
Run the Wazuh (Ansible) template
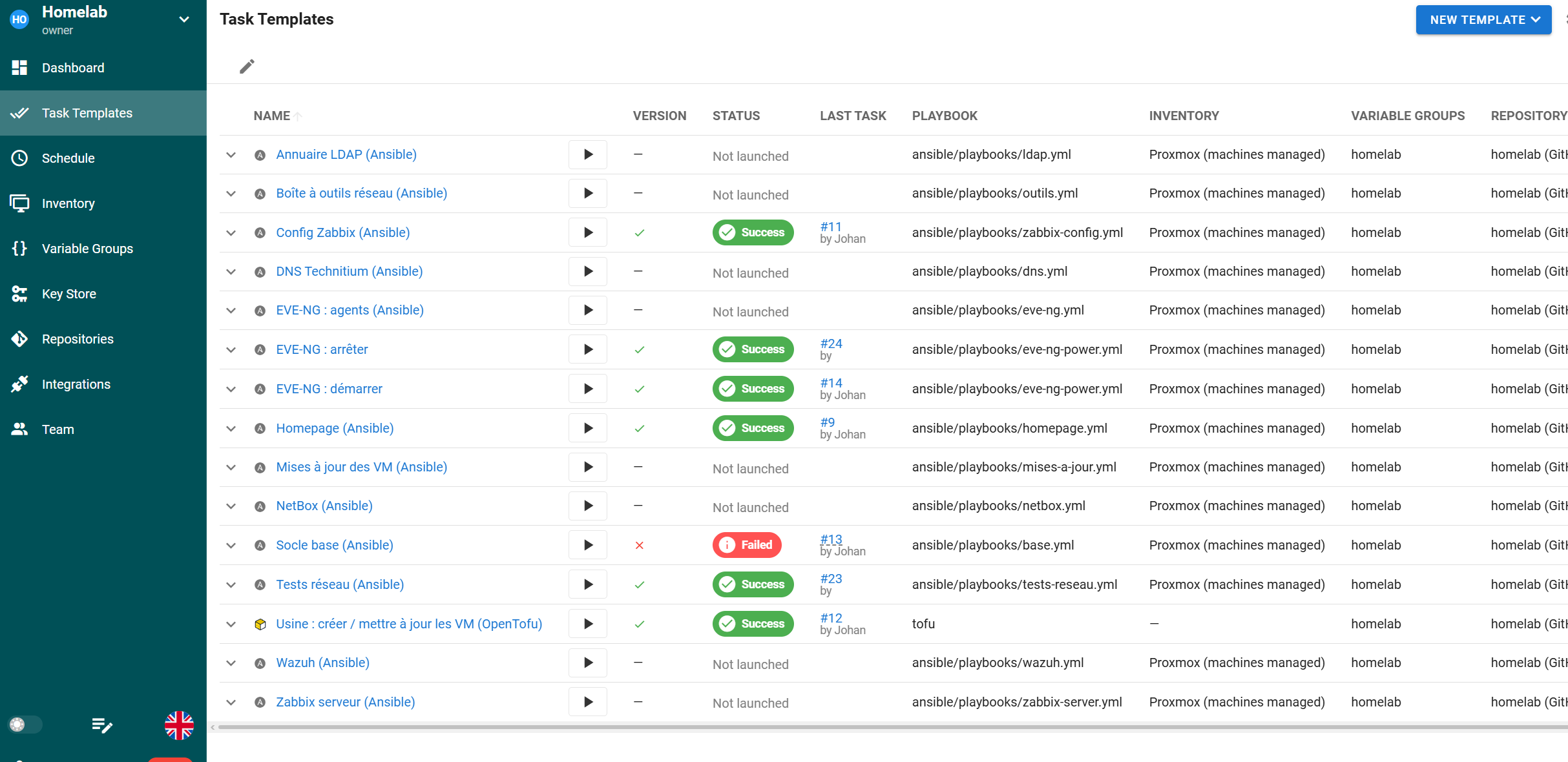[x=588, y=663]
